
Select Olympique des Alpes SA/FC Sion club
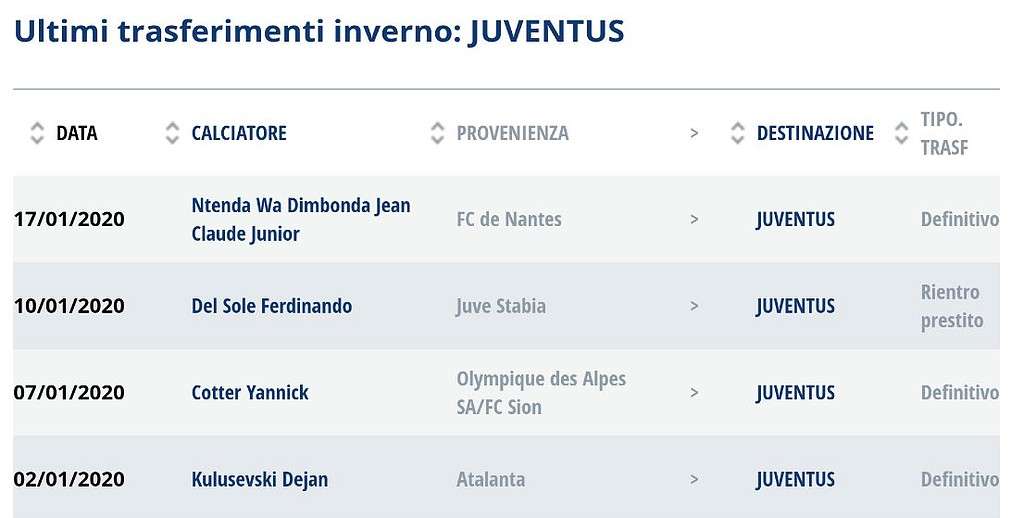pyautogui.click(x=541, y=393)
